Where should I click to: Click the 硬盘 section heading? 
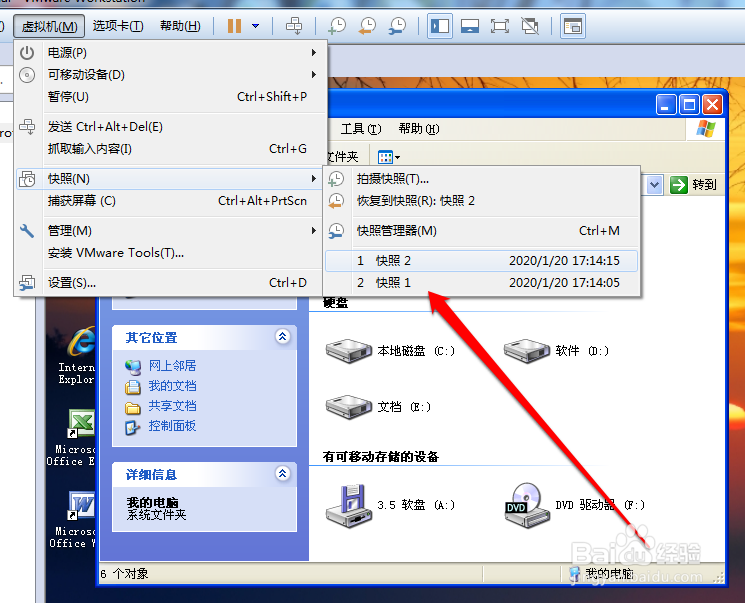click(x=335, y=303)
